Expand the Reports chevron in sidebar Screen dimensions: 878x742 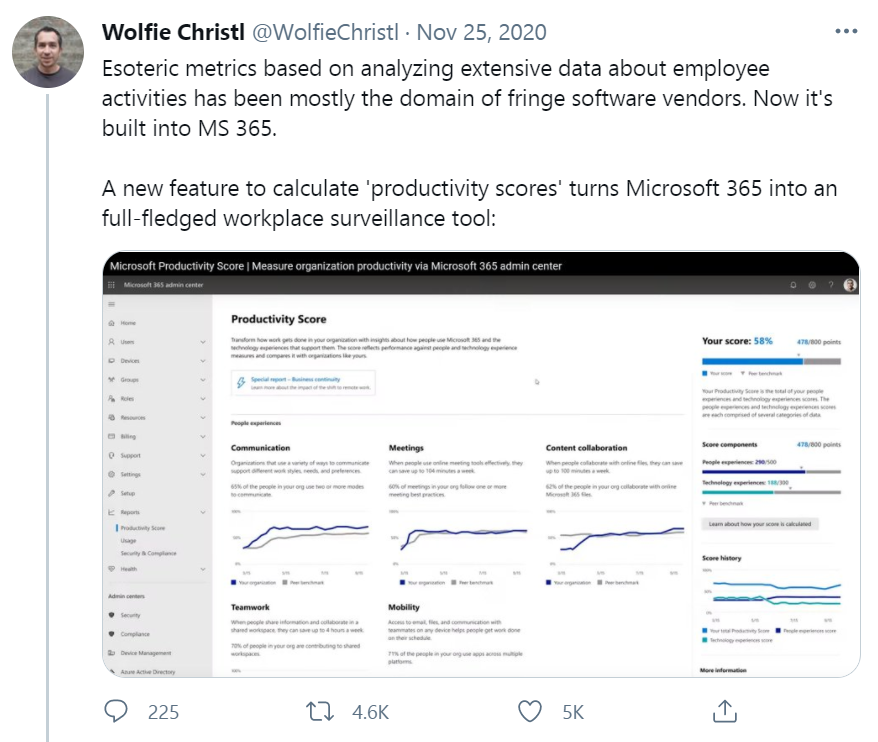[203, 512]
